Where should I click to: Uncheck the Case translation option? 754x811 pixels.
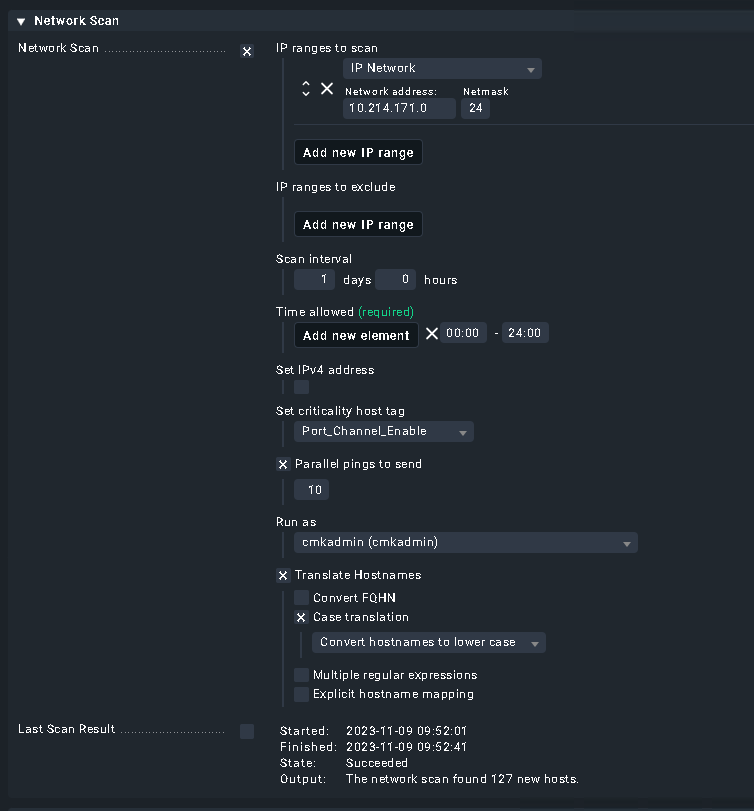(x=301, y=617)
